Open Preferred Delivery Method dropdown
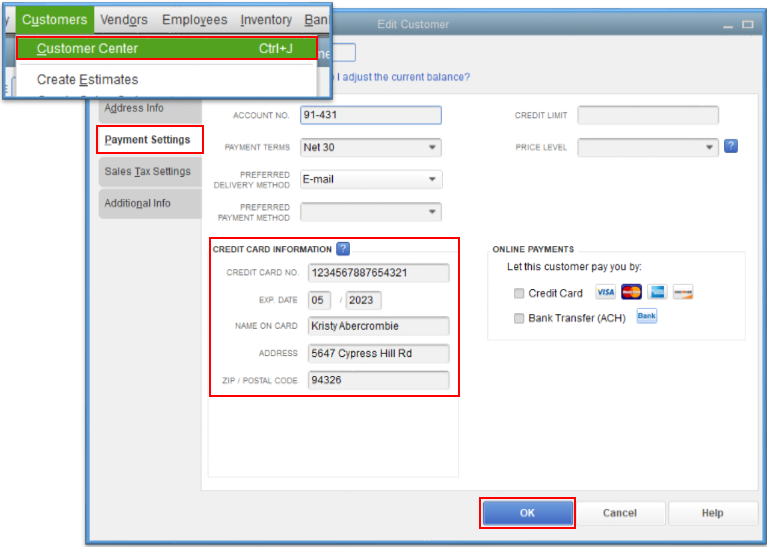Image resolution: width=767 pixels, height=547 pixels. (371, 180)
